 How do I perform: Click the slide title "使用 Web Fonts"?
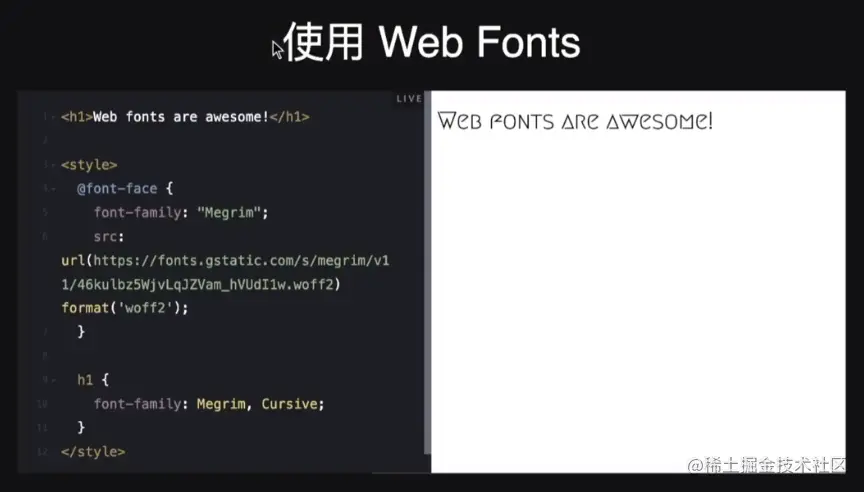pos(431,42)
